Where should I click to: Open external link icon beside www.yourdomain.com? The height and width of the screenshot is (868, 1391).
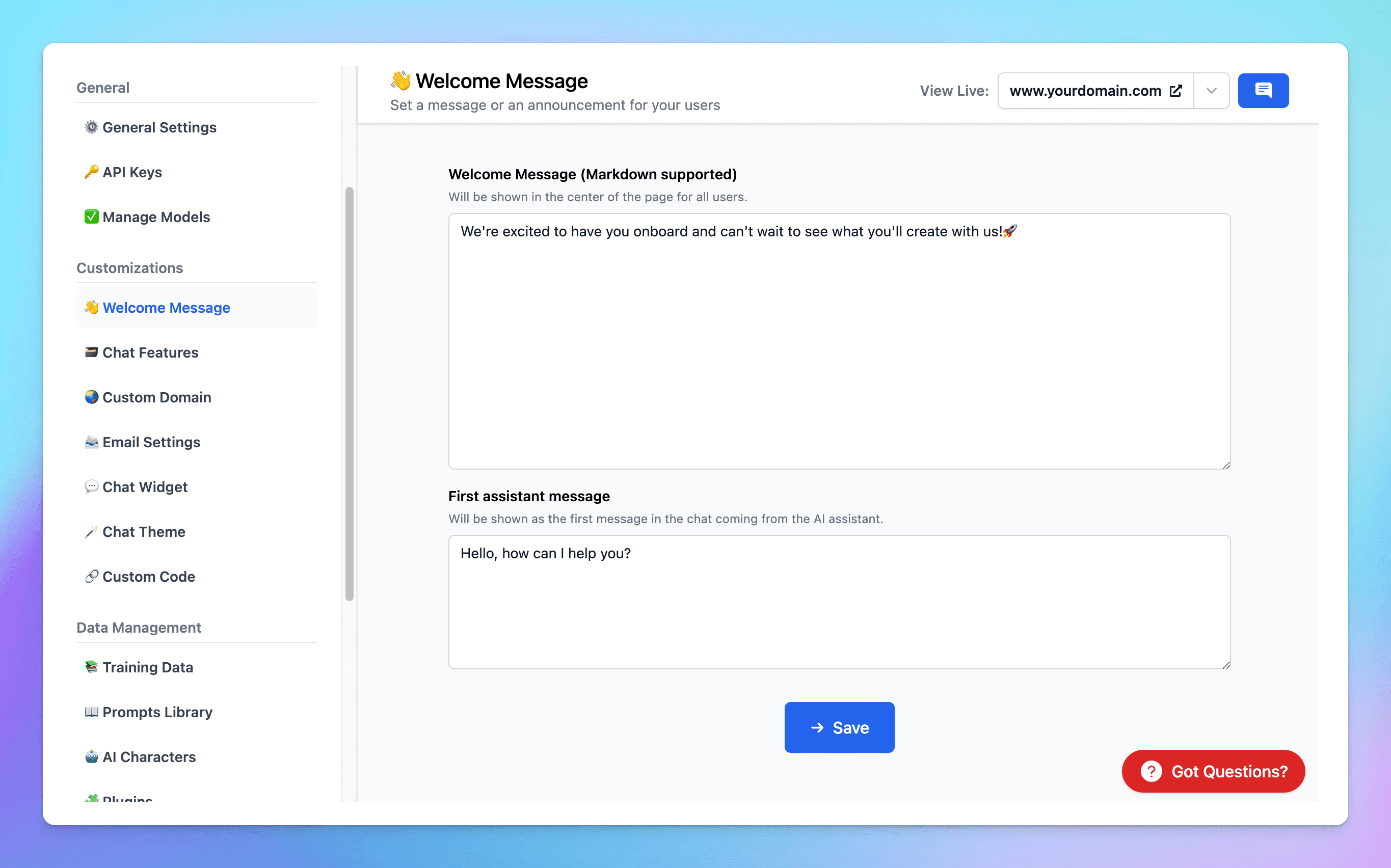point(1175,91)
